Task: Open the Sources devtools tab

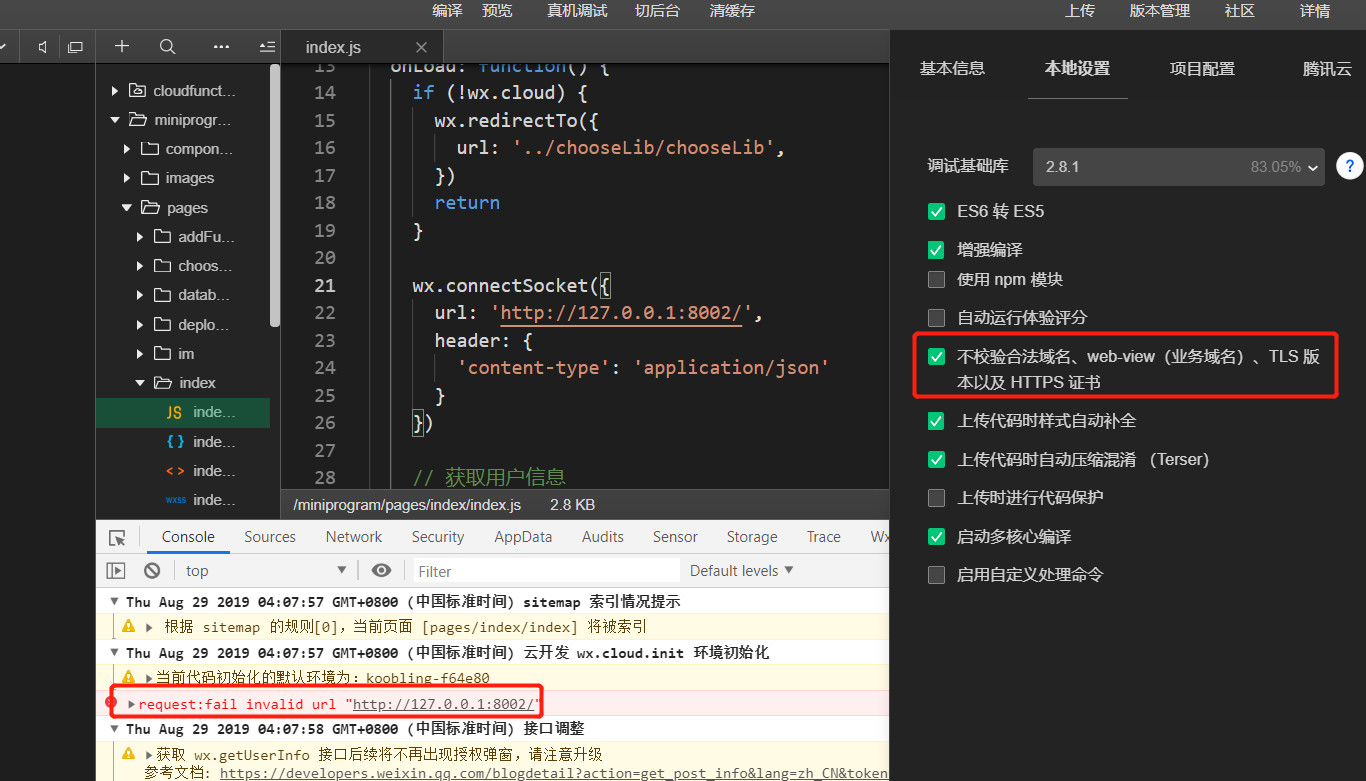Action: [270, 537]
